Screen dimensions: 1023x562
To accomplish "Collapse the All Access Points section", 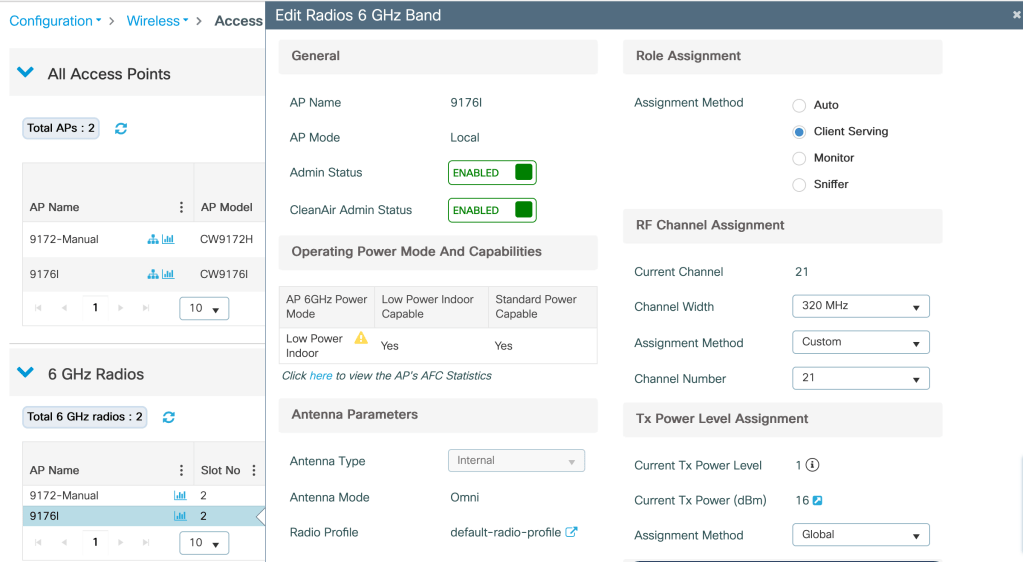I will (26, 73).
